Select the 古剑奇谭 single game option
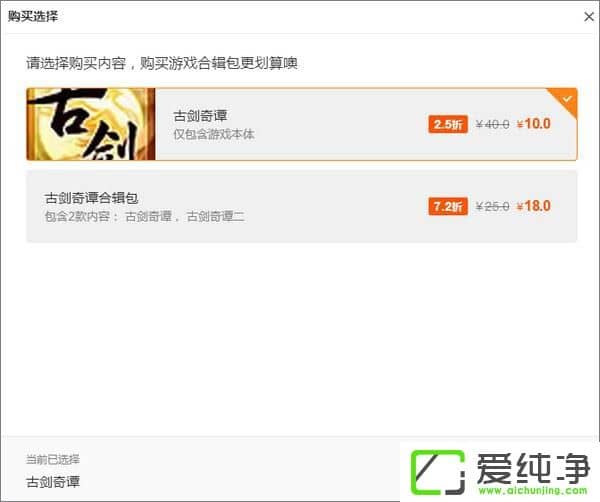The width and height of the screenshot is (600, 502). pos(302,124)
